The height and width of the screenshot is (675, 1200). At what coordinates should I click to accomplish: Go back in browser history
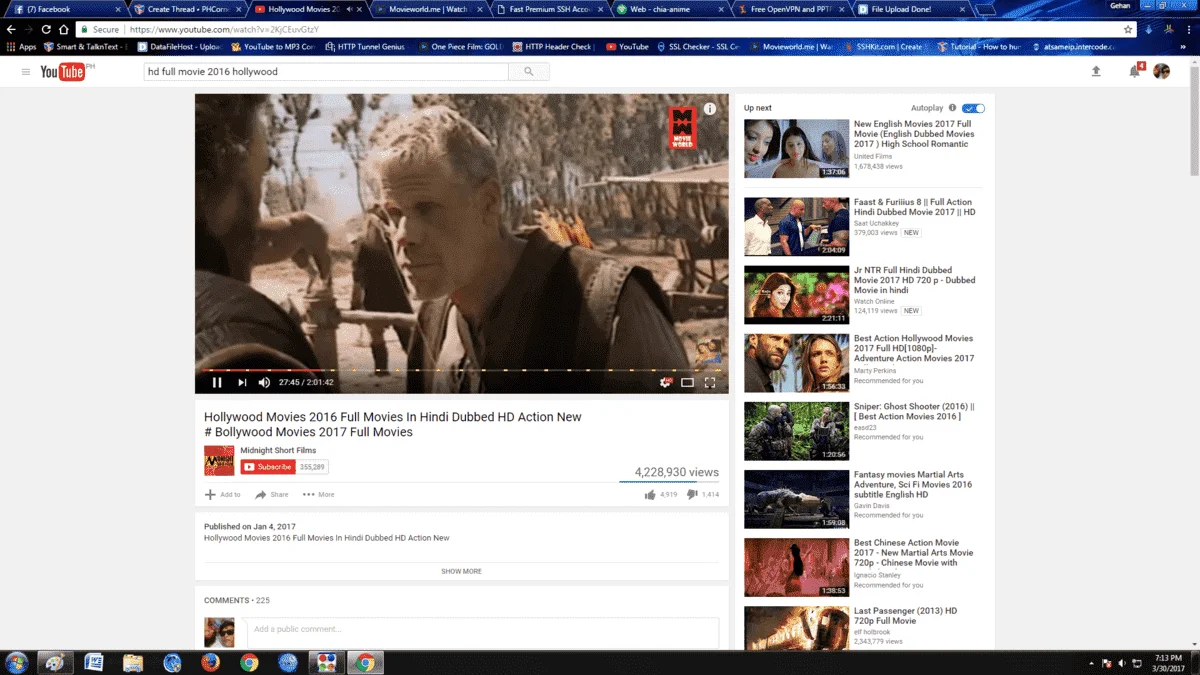[11, 30]
